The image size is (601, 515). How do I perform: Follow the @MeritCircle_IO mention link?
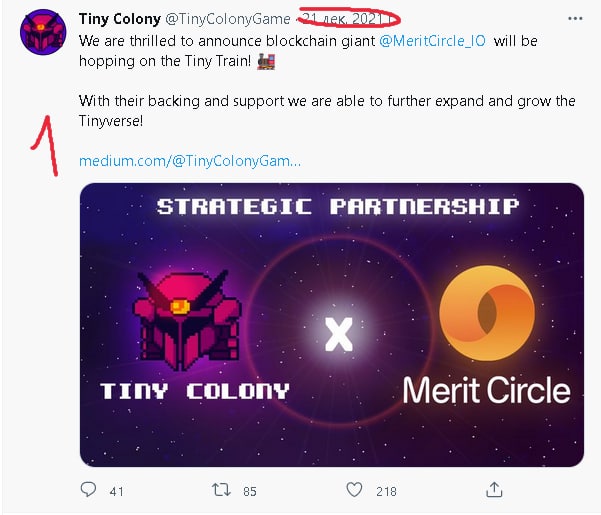[432, 41]
